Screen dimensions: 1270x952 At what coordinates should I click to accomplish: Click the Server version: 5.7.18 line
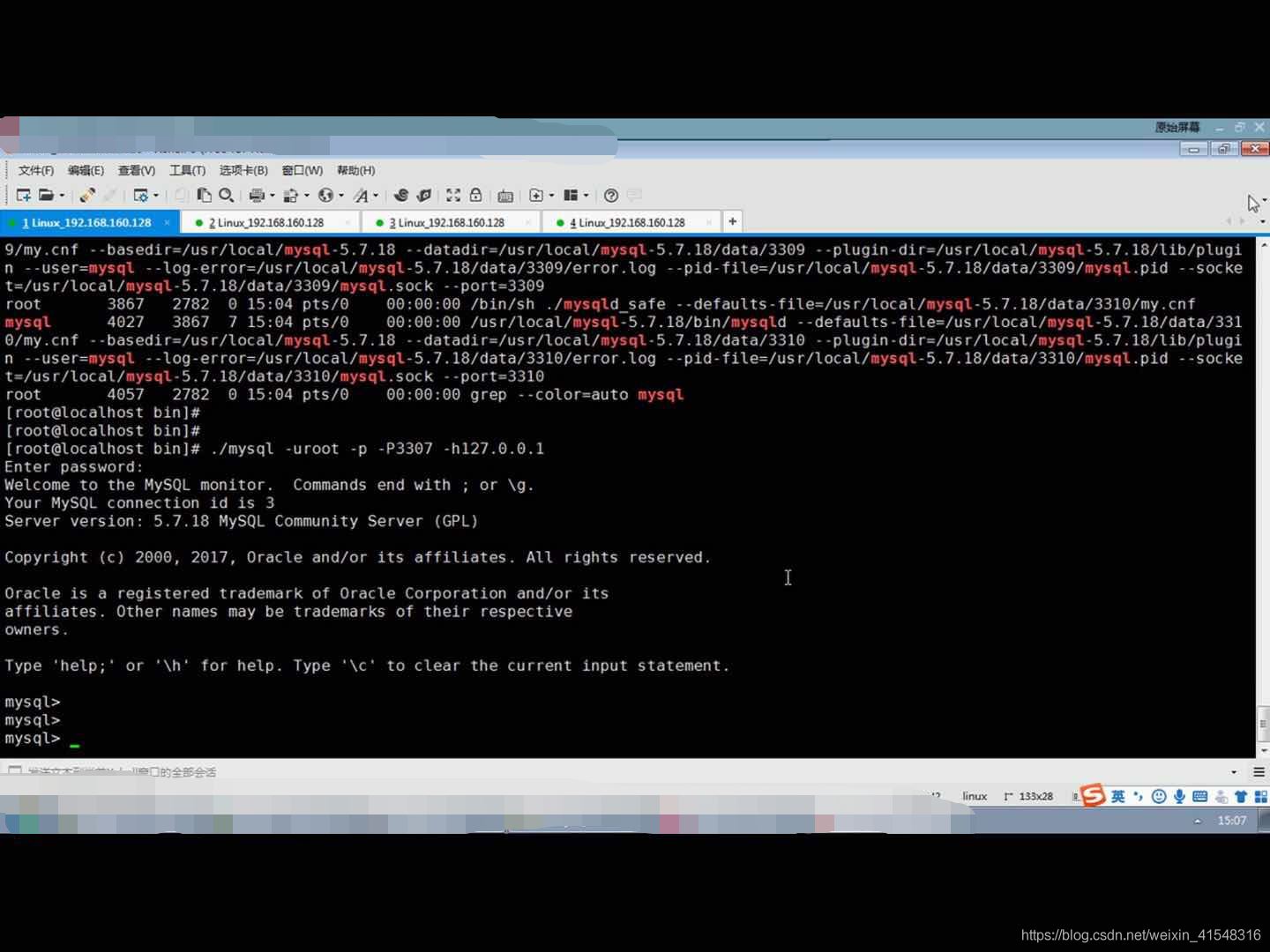241,521
